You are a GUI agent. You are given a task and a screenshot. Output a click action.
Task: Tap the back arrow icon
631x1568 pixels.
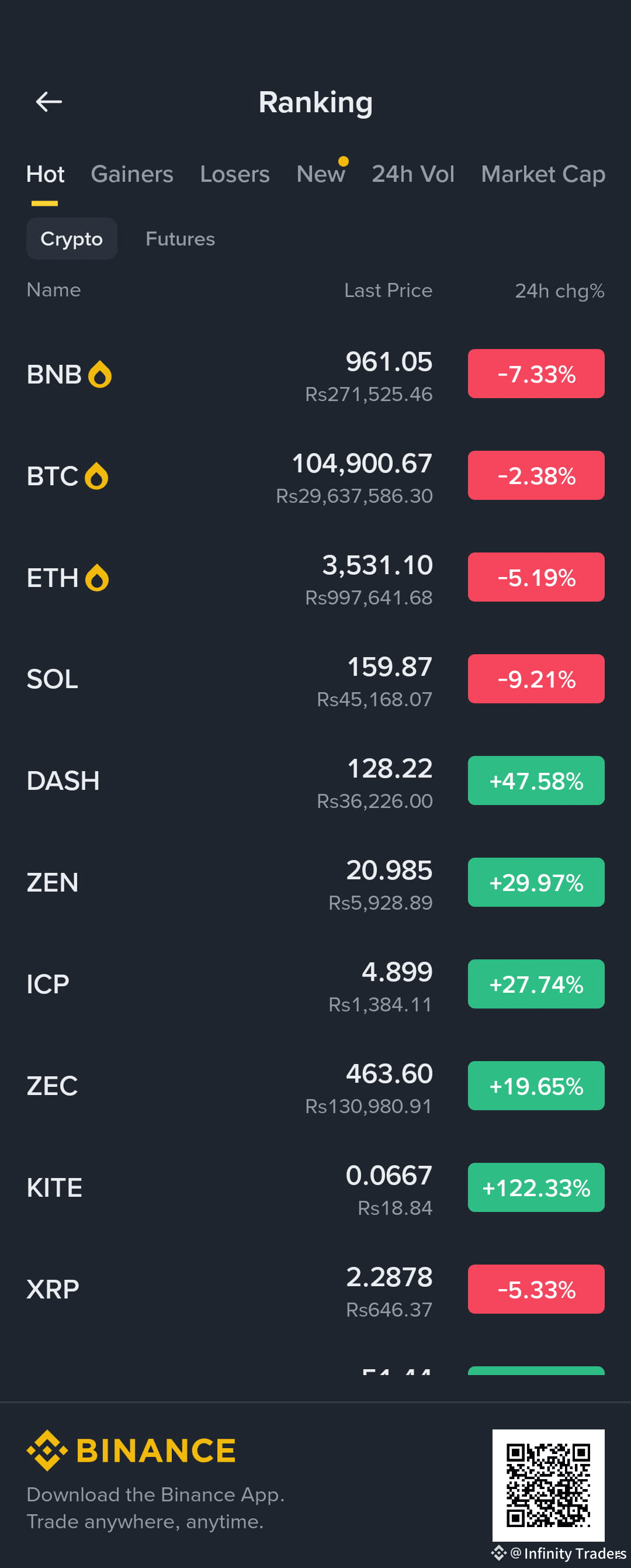point(48,102)
